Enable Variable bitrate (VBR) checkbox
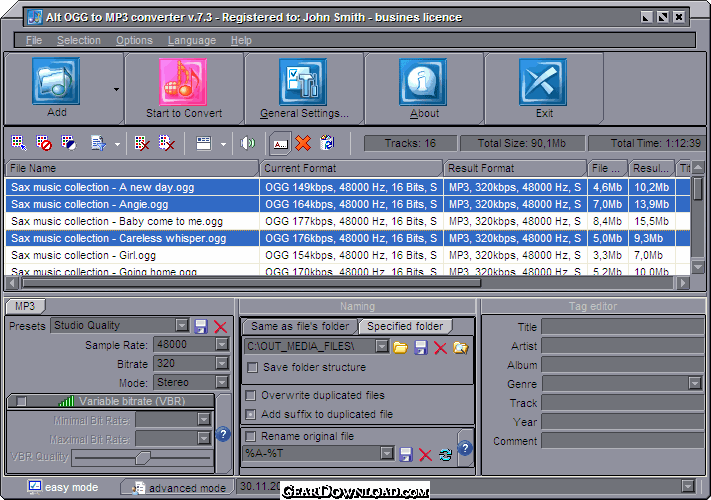The image size is (711, 500). [x=21, y=401]
